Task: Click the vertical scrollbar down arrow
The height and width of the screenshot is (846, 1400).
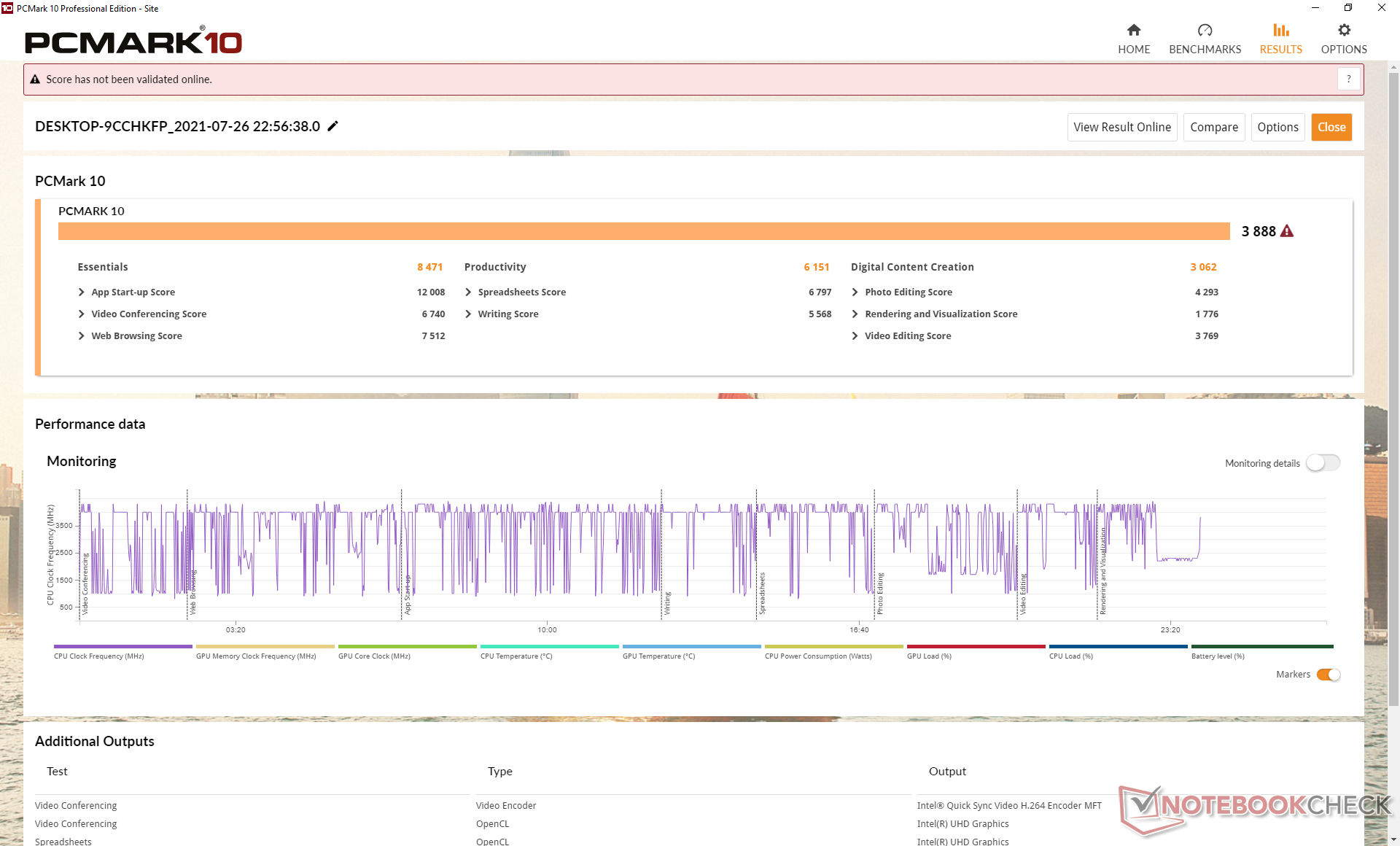Action: 1393,839
